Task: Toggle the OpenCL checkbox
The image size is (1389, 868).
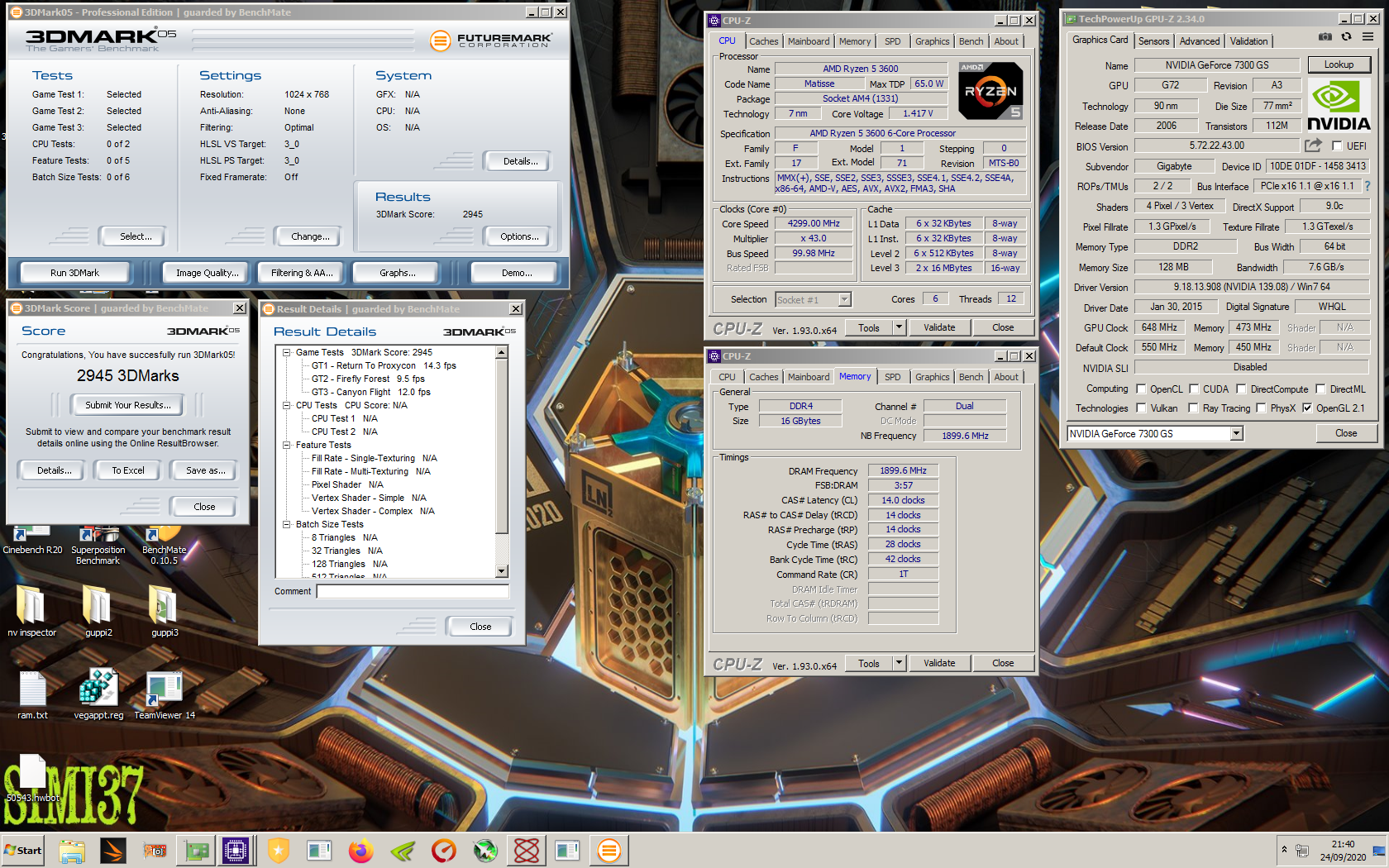Action: click(x=1141, y=389)
